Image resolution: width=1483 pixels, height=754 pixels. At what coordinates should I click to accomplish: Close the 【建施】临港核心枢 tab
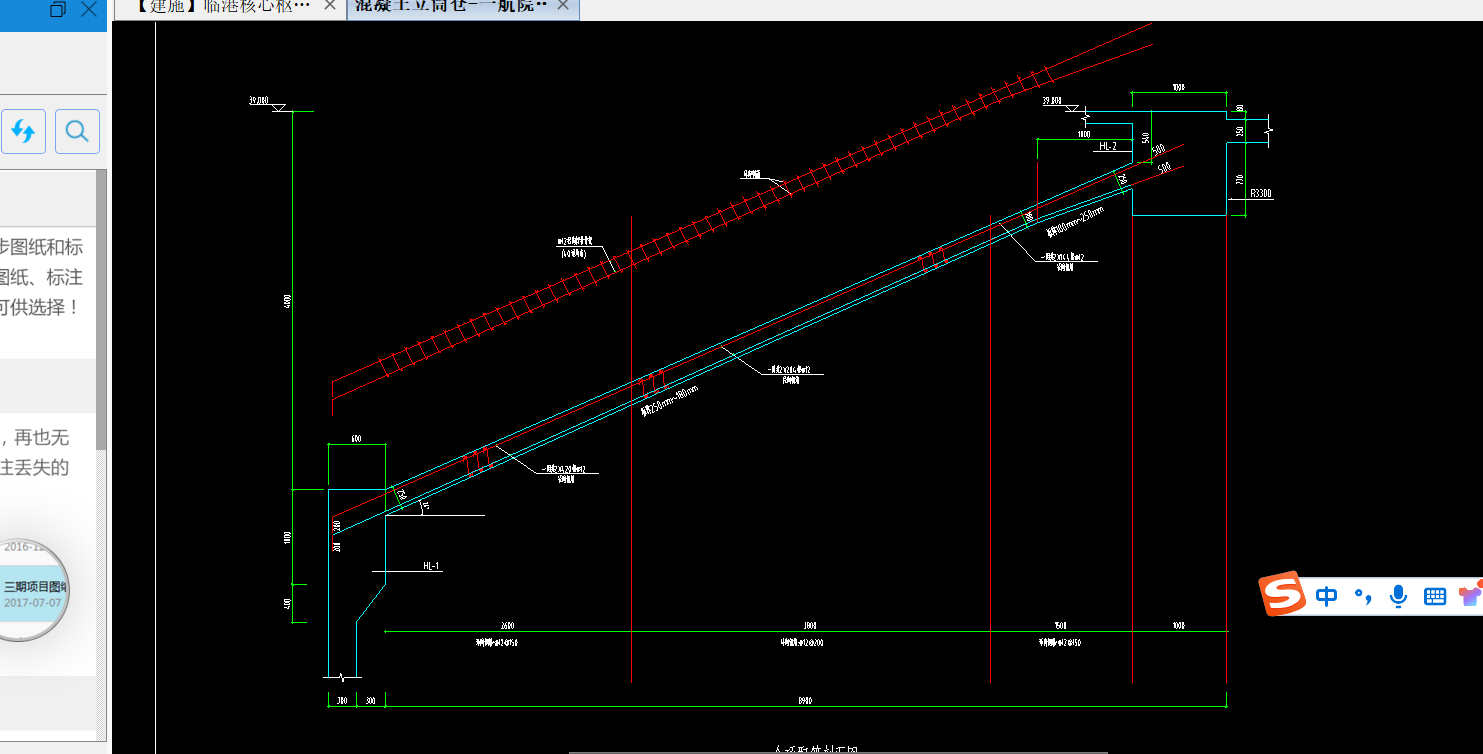tap(331, 6)
